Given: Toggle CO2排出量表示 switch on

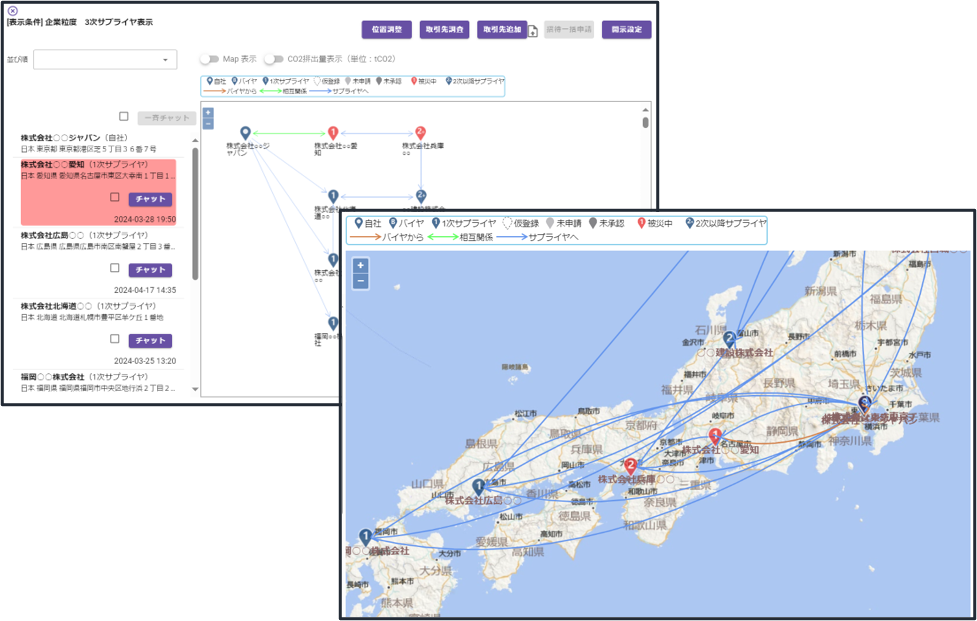Looking at the screenshot, I should (x=272, y=59).
